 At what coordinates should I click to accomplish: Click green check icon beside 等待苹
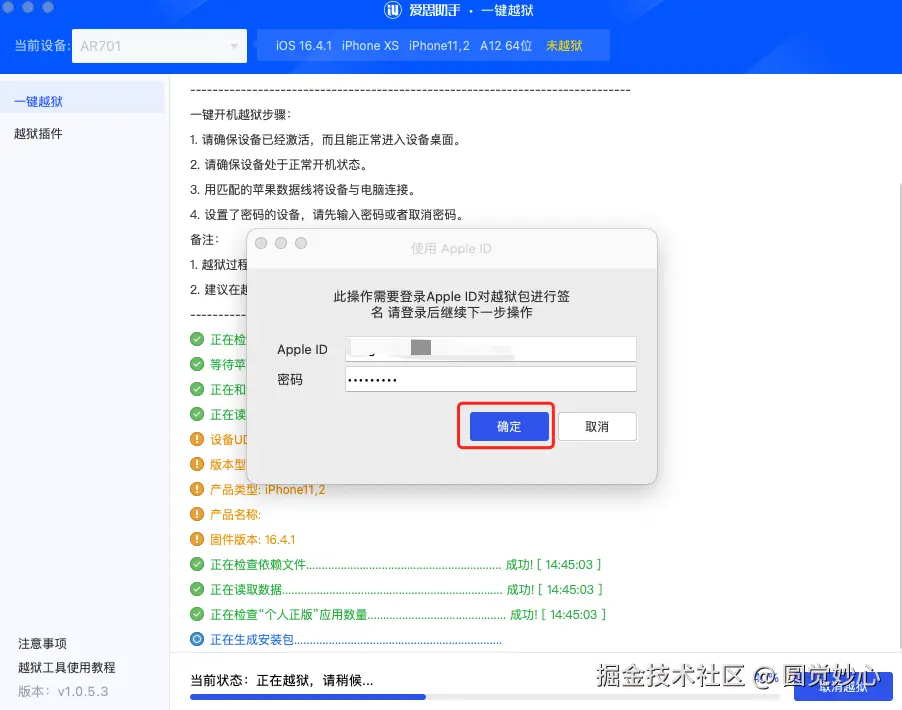click(x=197, y=364)
